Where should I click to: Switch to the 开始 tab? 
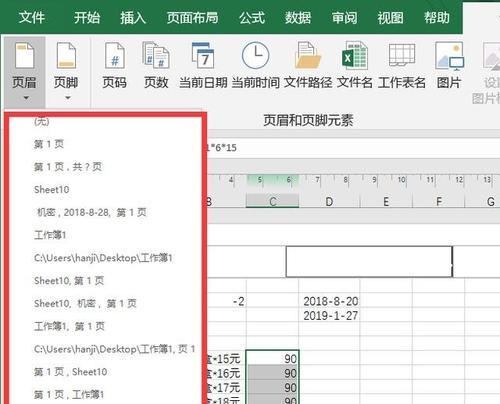click(x=87, y=17)
